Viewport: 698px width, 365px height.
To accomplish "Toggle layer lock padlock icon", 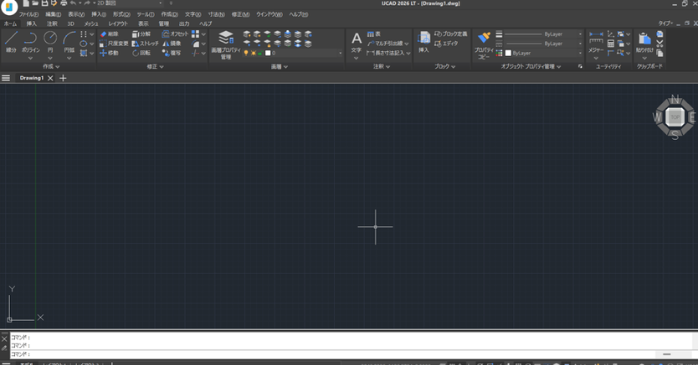I will (260, 53).
